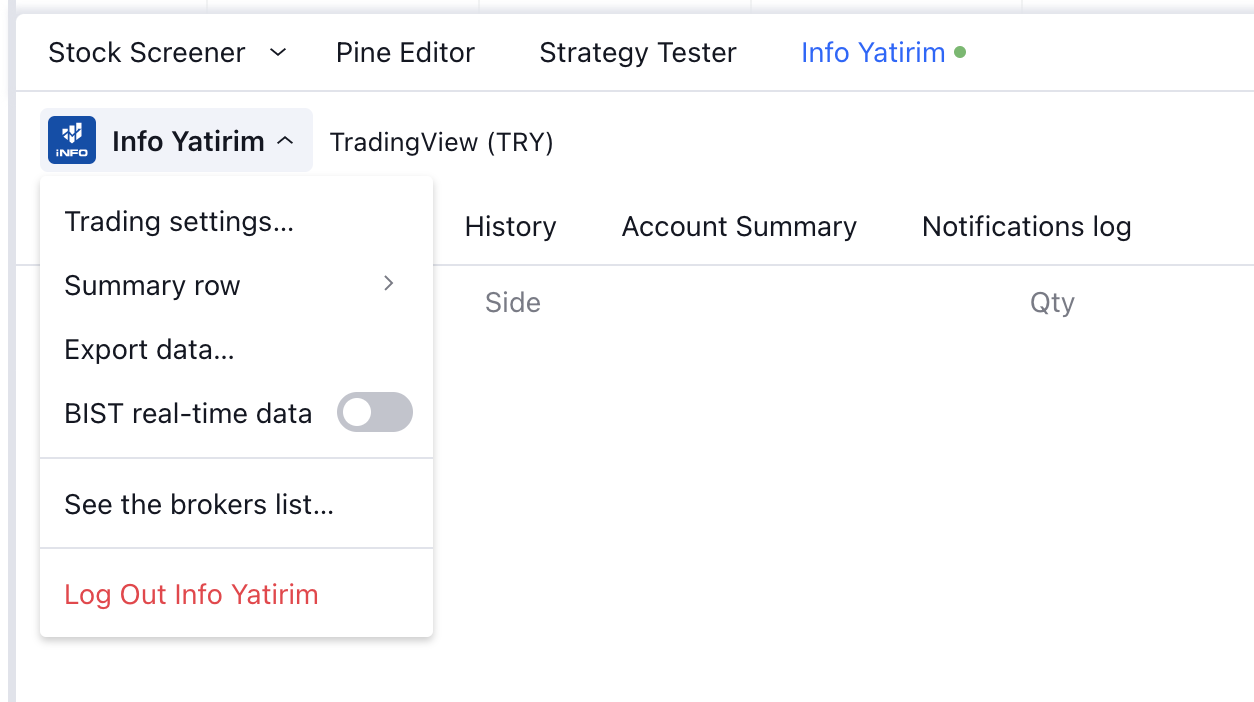
Task: Go to Account Summary tab
Action: click(739, 227)
